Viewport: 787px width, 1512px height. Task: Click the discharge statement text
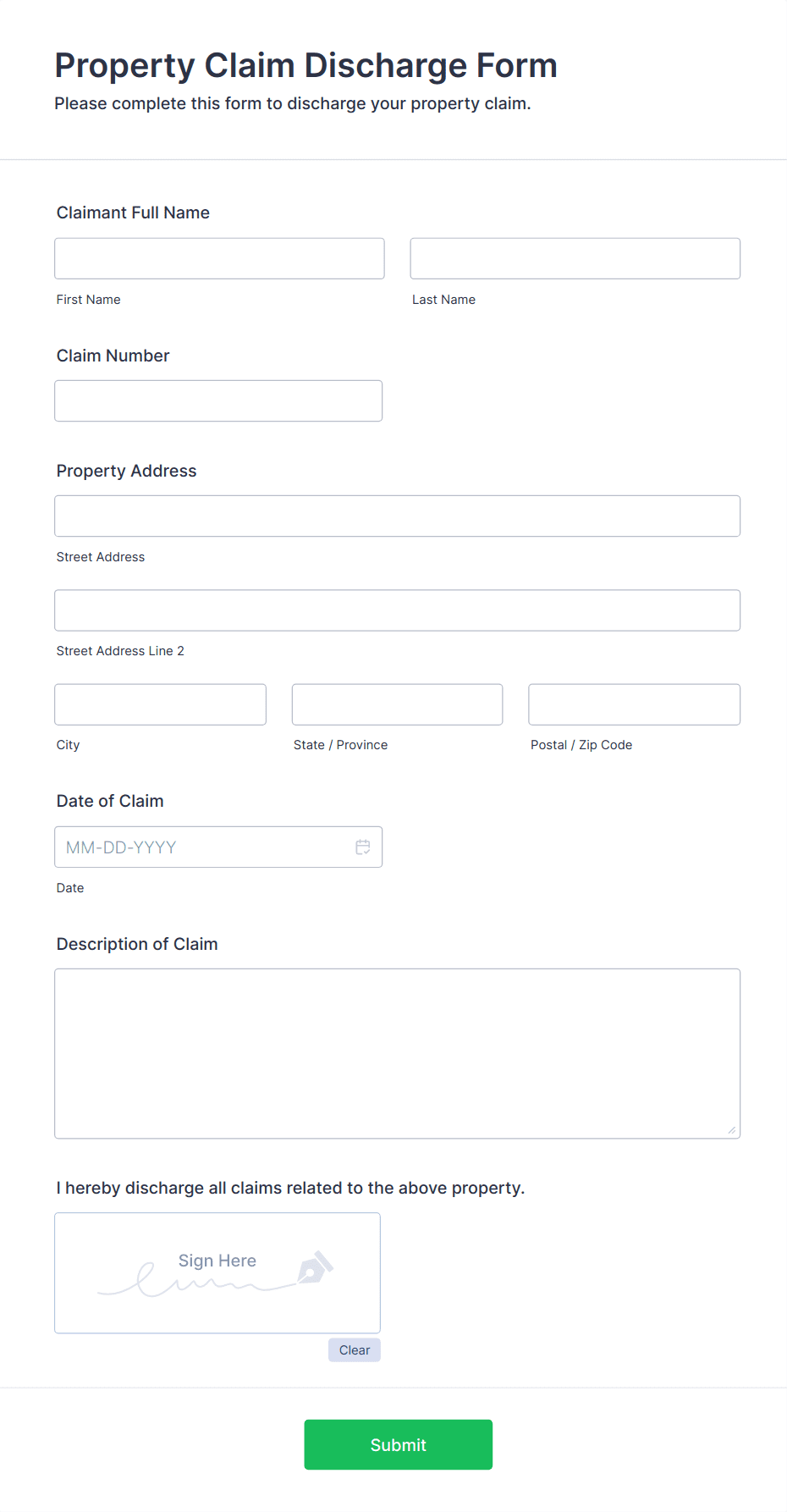(x=290, y=1187)
